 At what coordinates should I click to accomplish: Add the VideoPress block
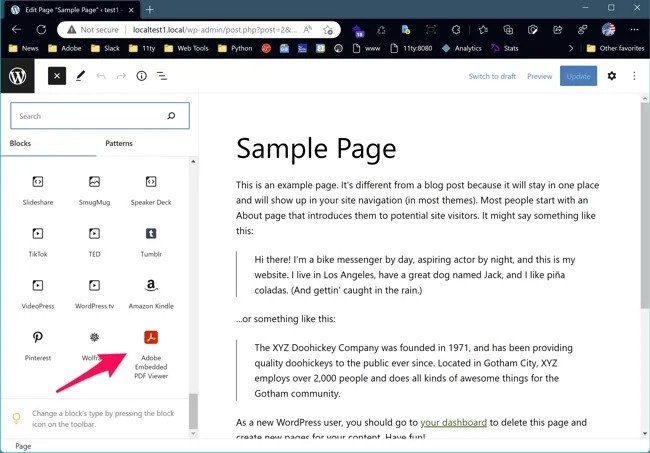coord(37,293)
